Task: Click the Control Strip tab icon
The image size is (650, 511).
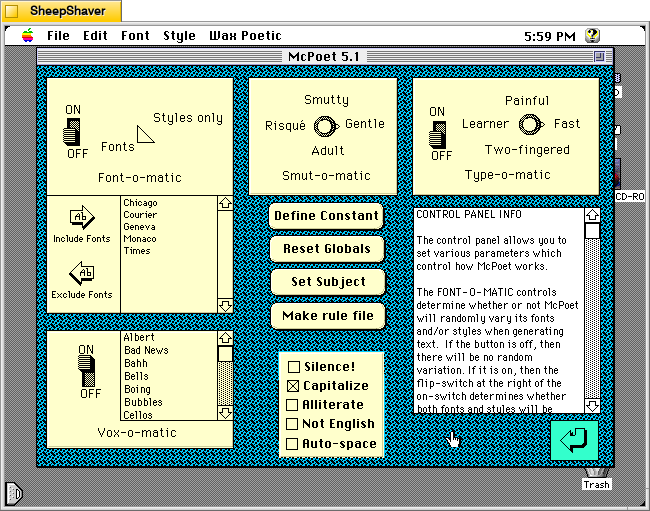Action: pos(13,494)
